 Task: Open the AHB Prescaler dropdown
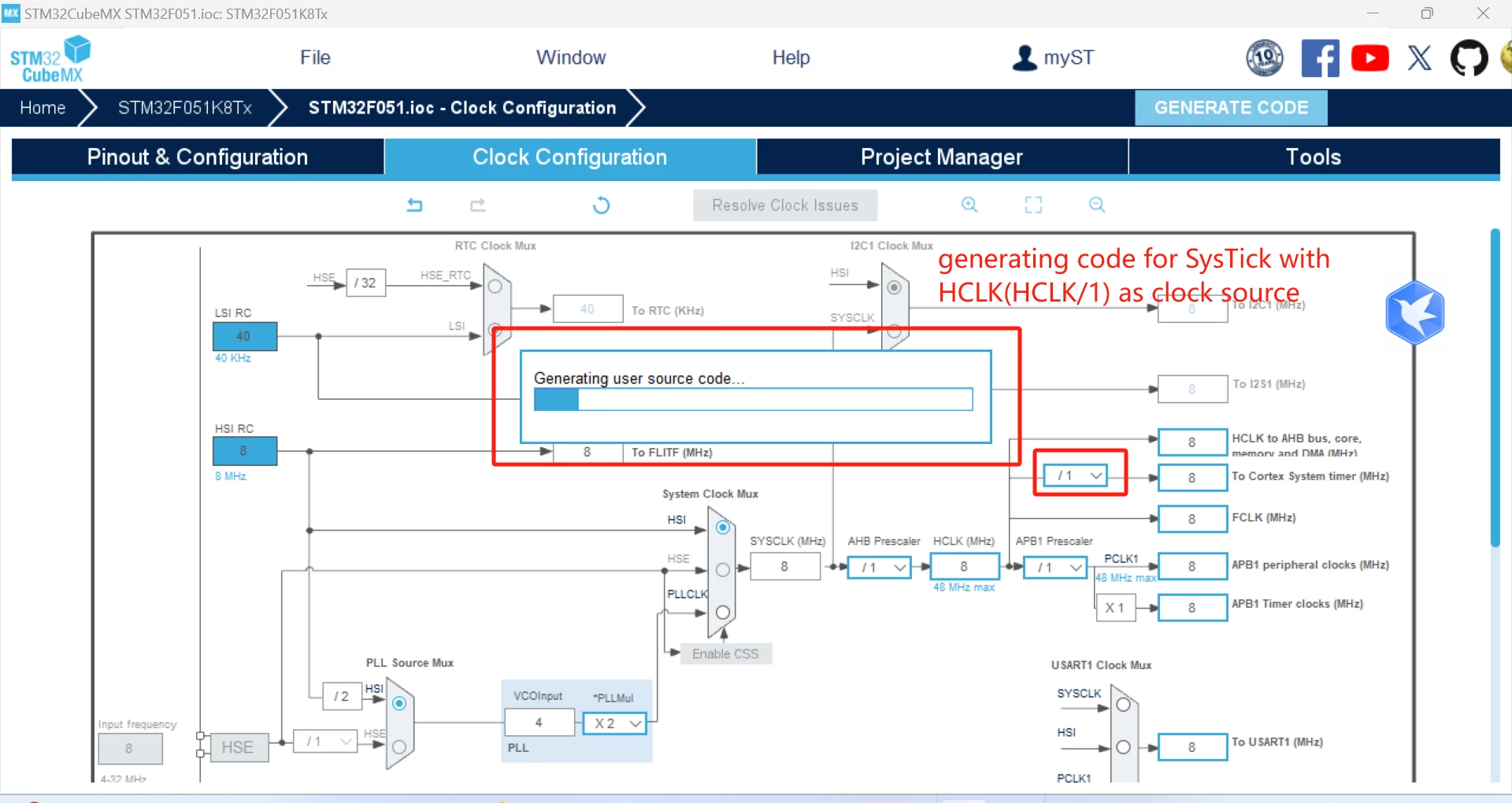pyautogui.click(x=880, y=567)
